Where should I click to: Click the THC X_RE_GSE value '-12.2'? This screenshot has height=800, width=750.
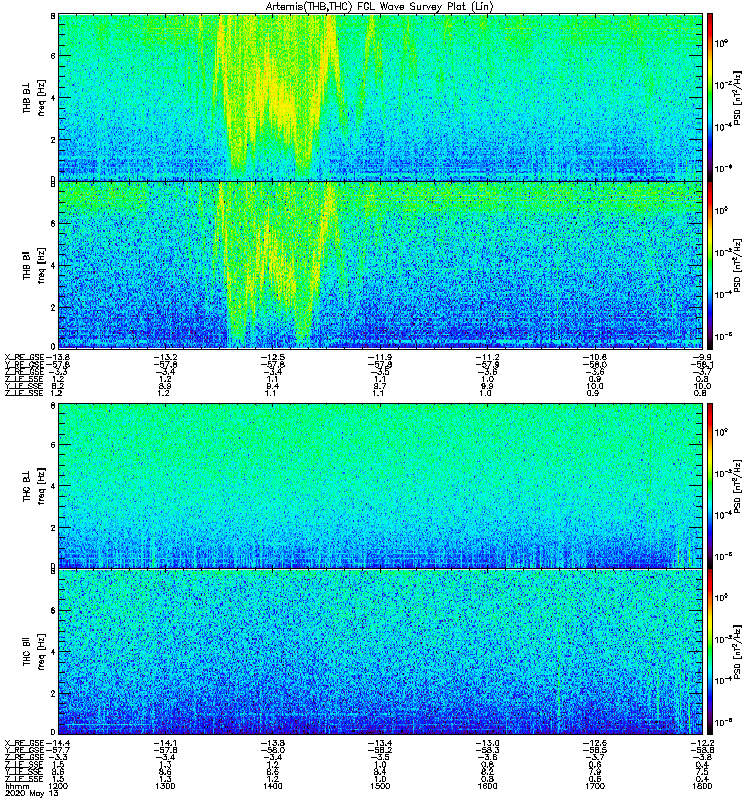coord(702,743)
